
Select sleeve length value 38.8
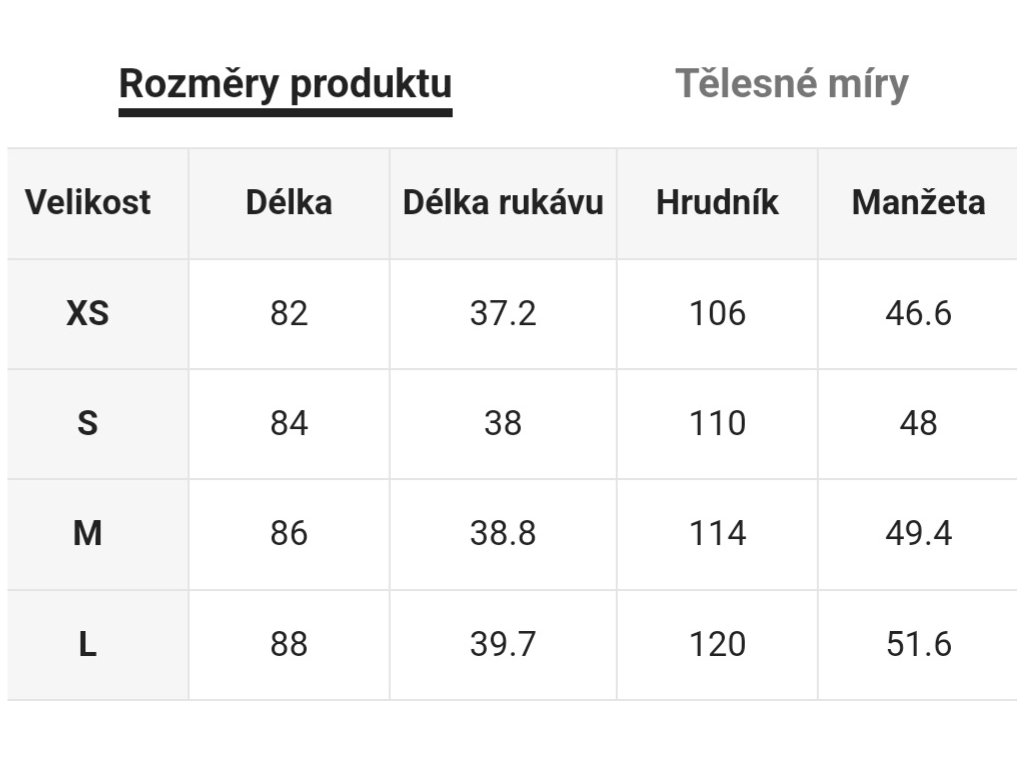pos(503,534)
